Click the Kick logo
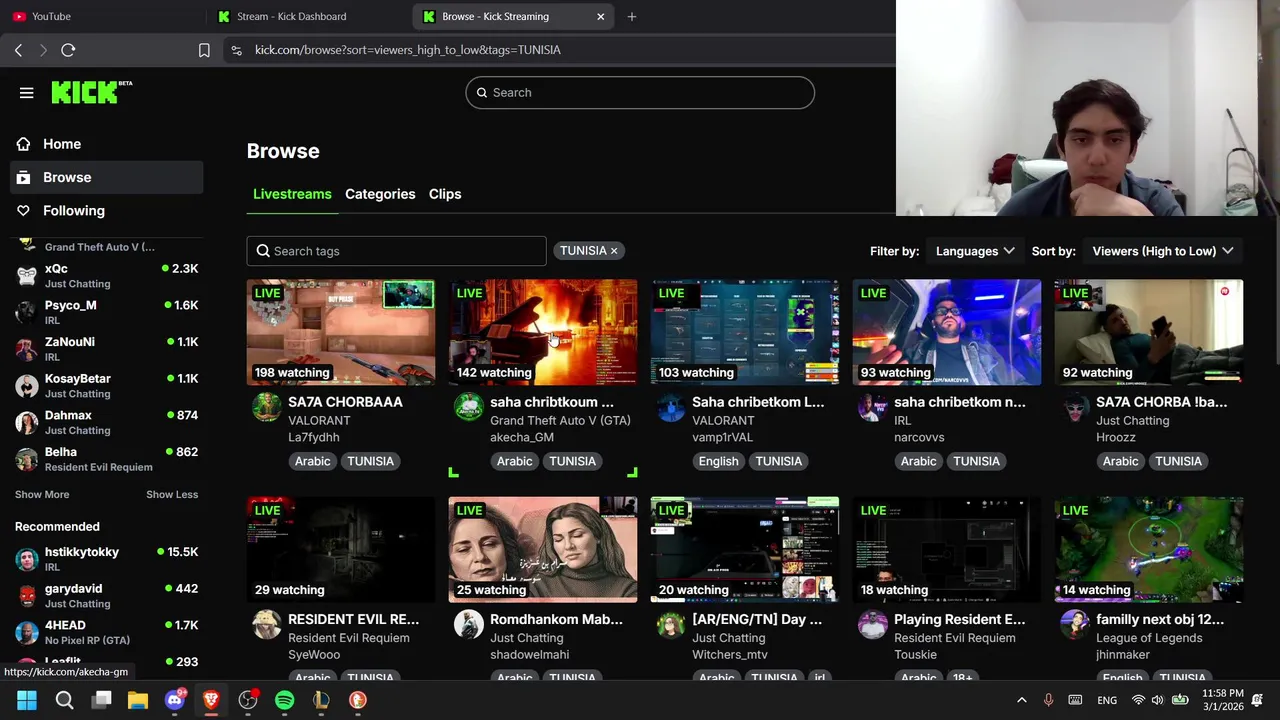Viewport: 1280px width, 720px height. [x=91, y=92]
